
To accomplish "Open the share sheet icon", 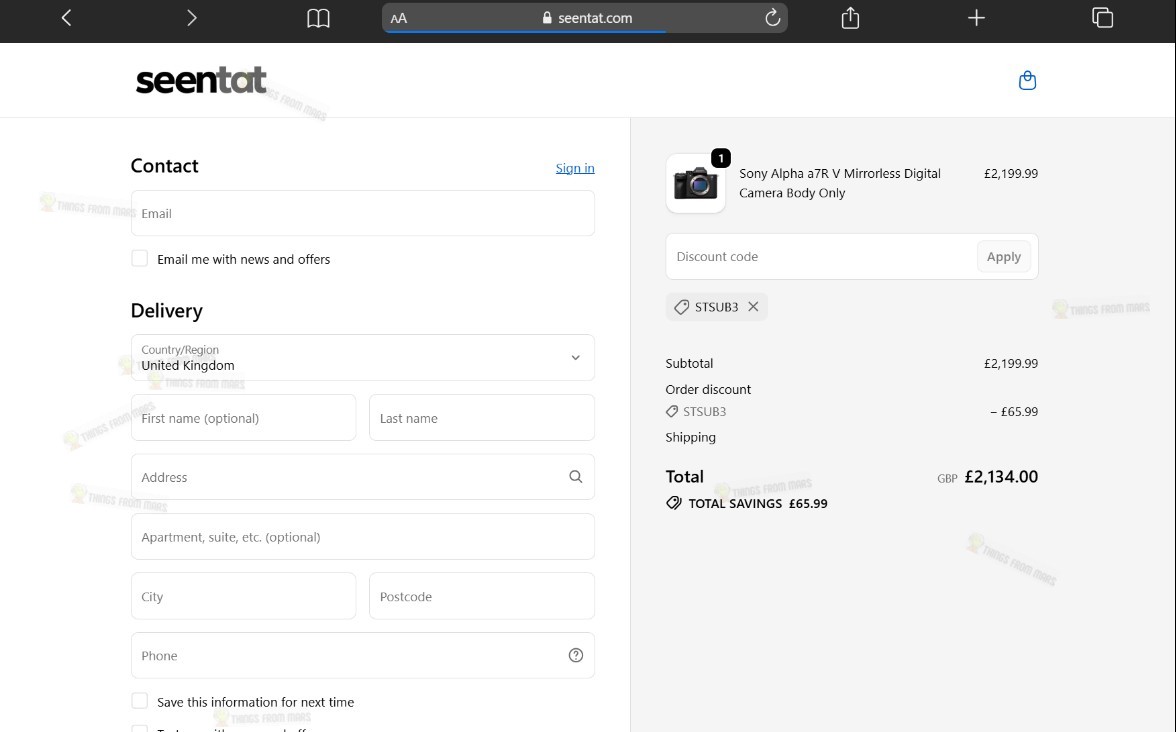I will click(x=850, y=17).
